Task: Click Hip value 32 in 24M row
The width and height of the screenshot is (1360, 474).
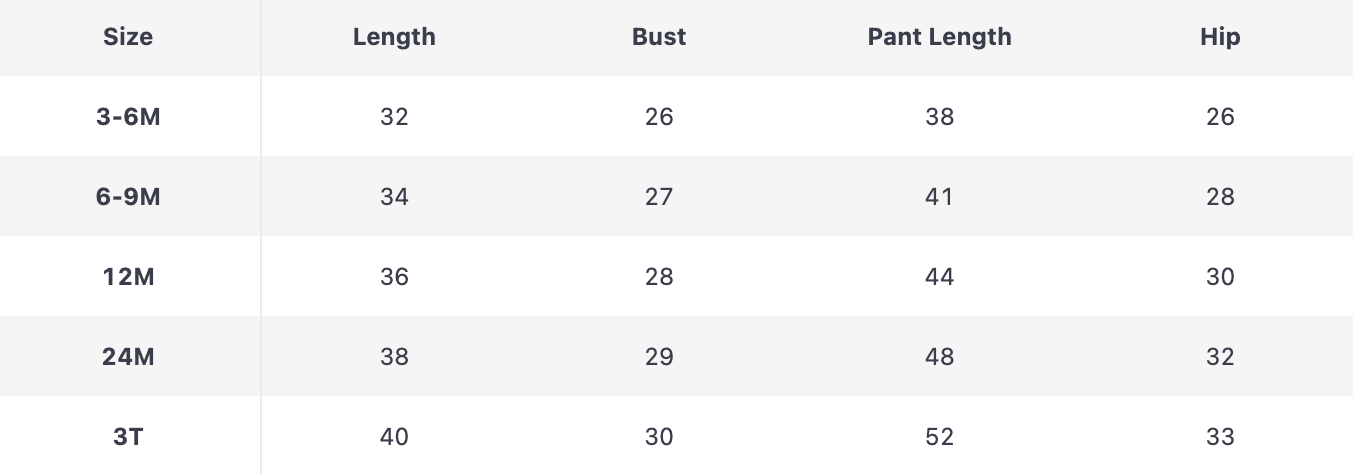Action: (x=1220, y=357)
